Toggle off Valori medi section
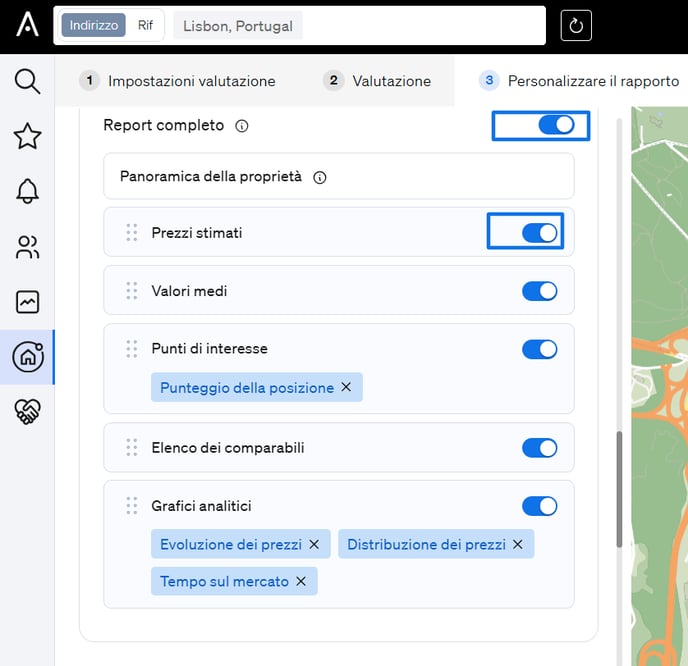688x666 pixels. click(540, 291)
